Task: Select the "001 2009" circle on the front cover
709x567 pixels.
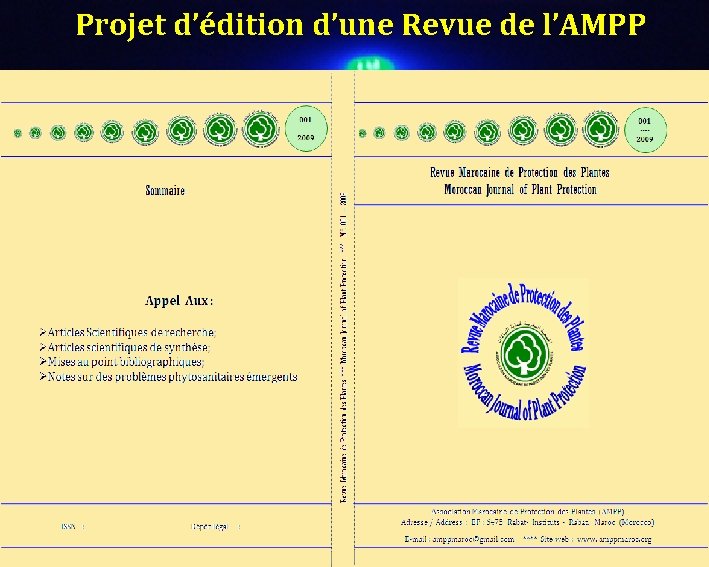Action: click(645, 129)
